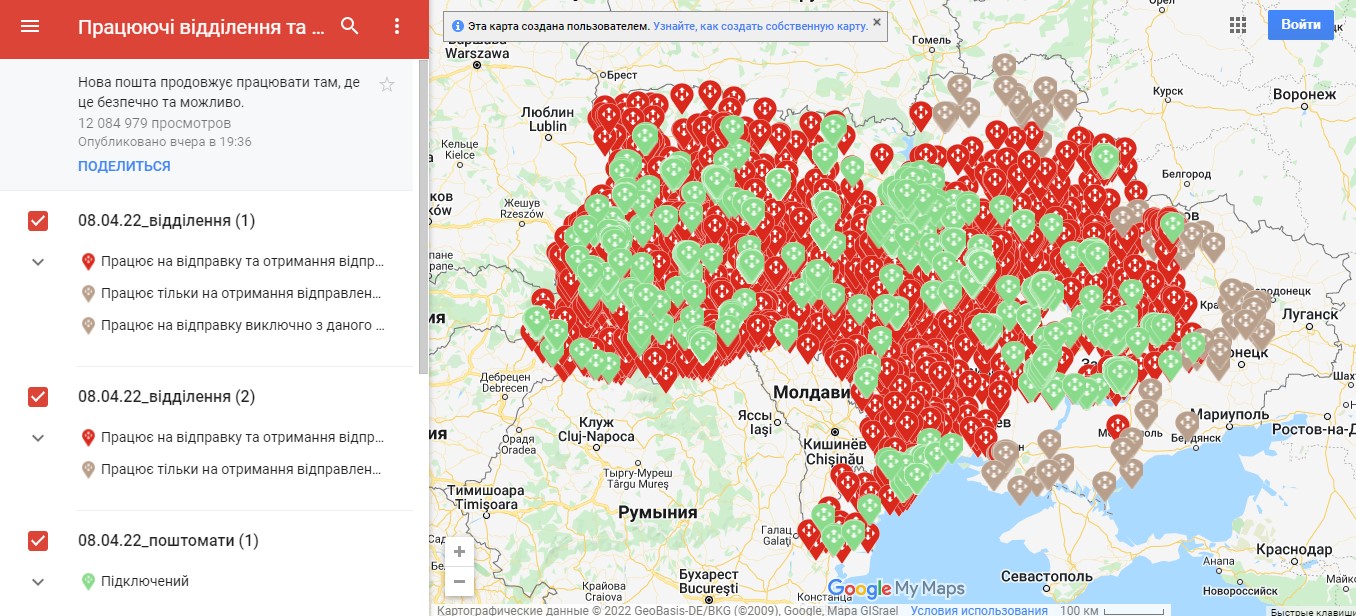Click the Кишинёв Chișinău city label
Screen dimensions: 1356x616
(836, 451)
